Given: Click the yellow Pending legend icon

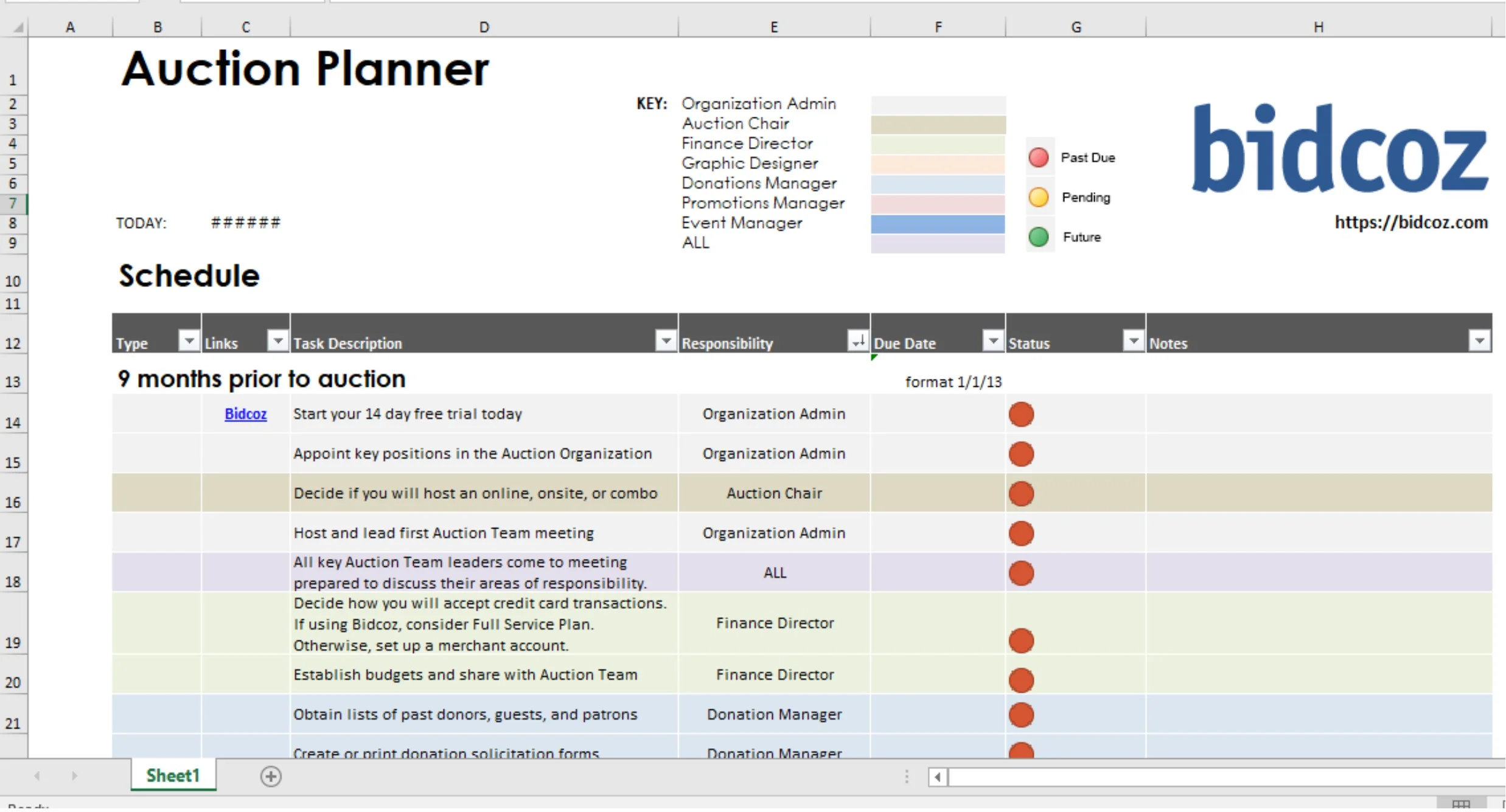Looking at the screenshot, I should 1039,198.
